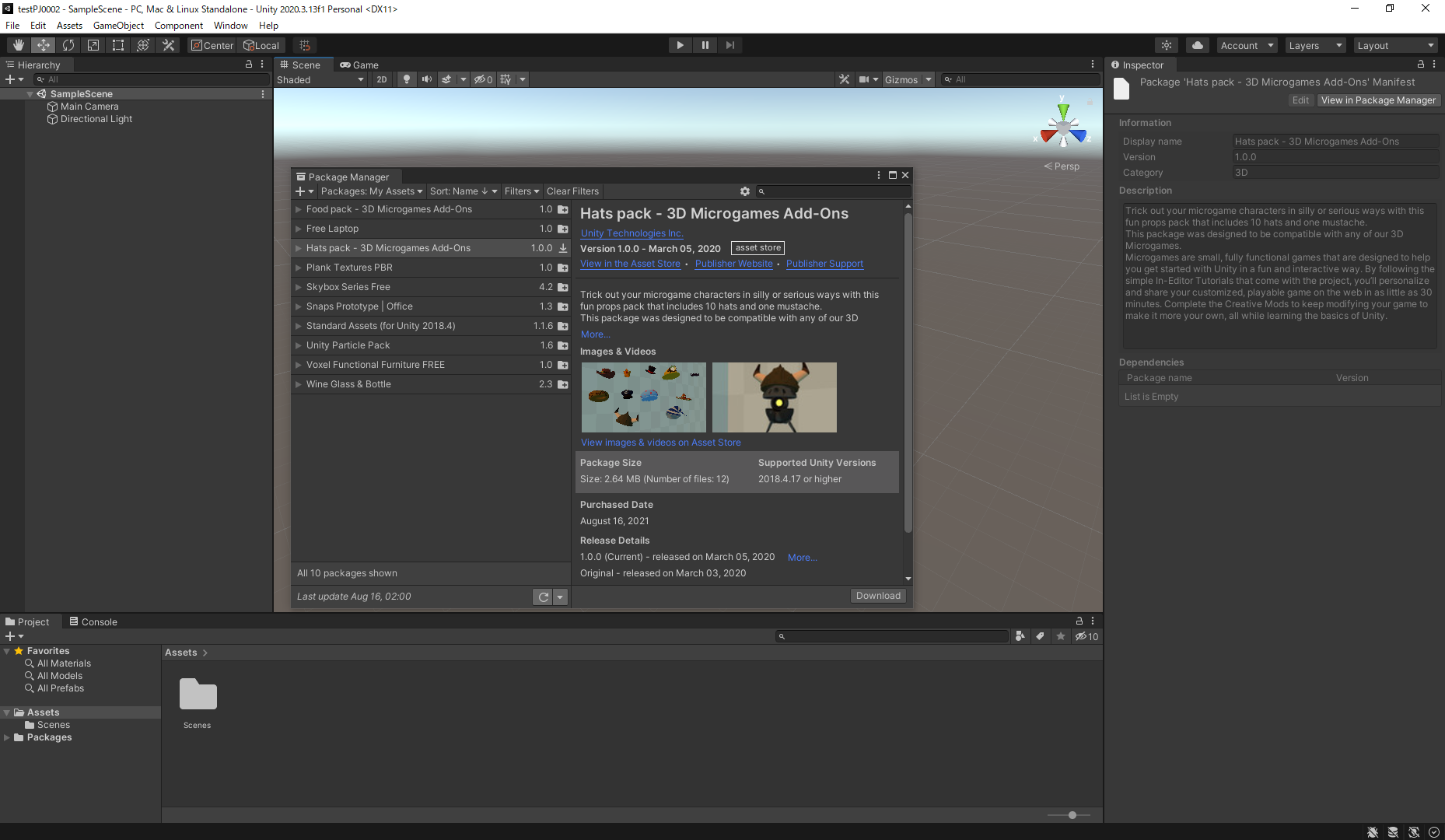Screen dimensions: 1445x840
Task: Download the Hats pack package
Action: 878,596
